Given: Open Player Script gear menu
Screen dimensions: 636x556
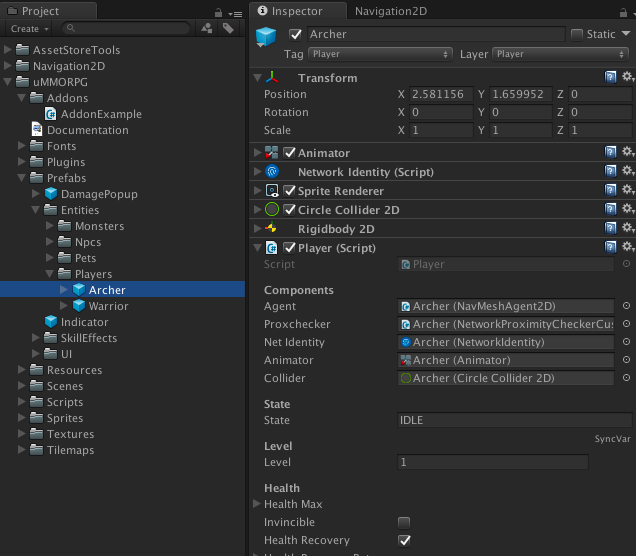Looking at the screenshot, I should 628,247.
